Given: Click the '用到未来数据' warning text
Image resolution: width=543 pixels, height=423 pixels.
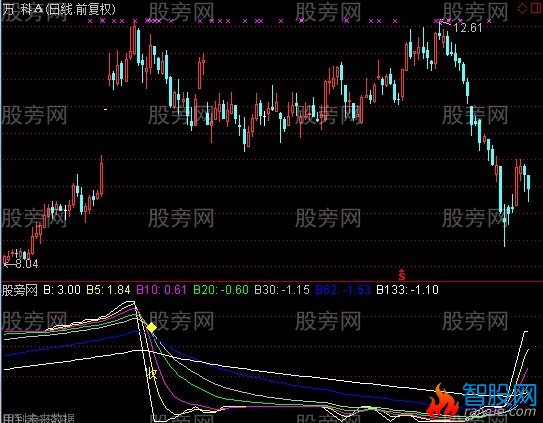Looking at the screenshot, I should 38,418.
